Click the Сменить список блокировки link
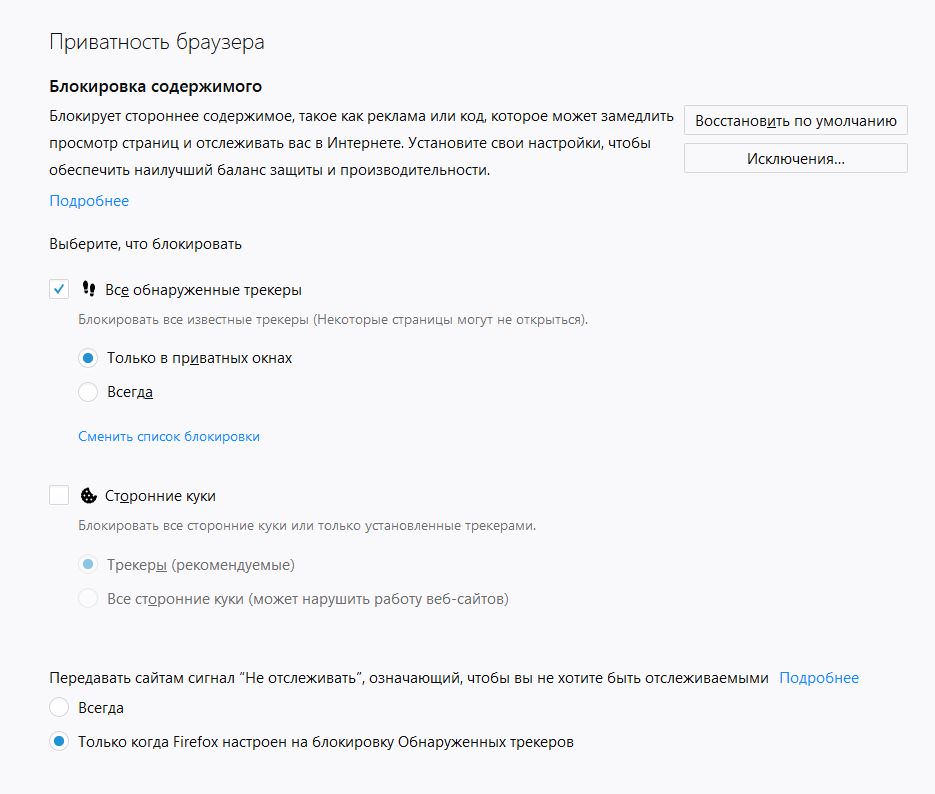This screenshot has height=794, width=935. [x=169, y=436]
